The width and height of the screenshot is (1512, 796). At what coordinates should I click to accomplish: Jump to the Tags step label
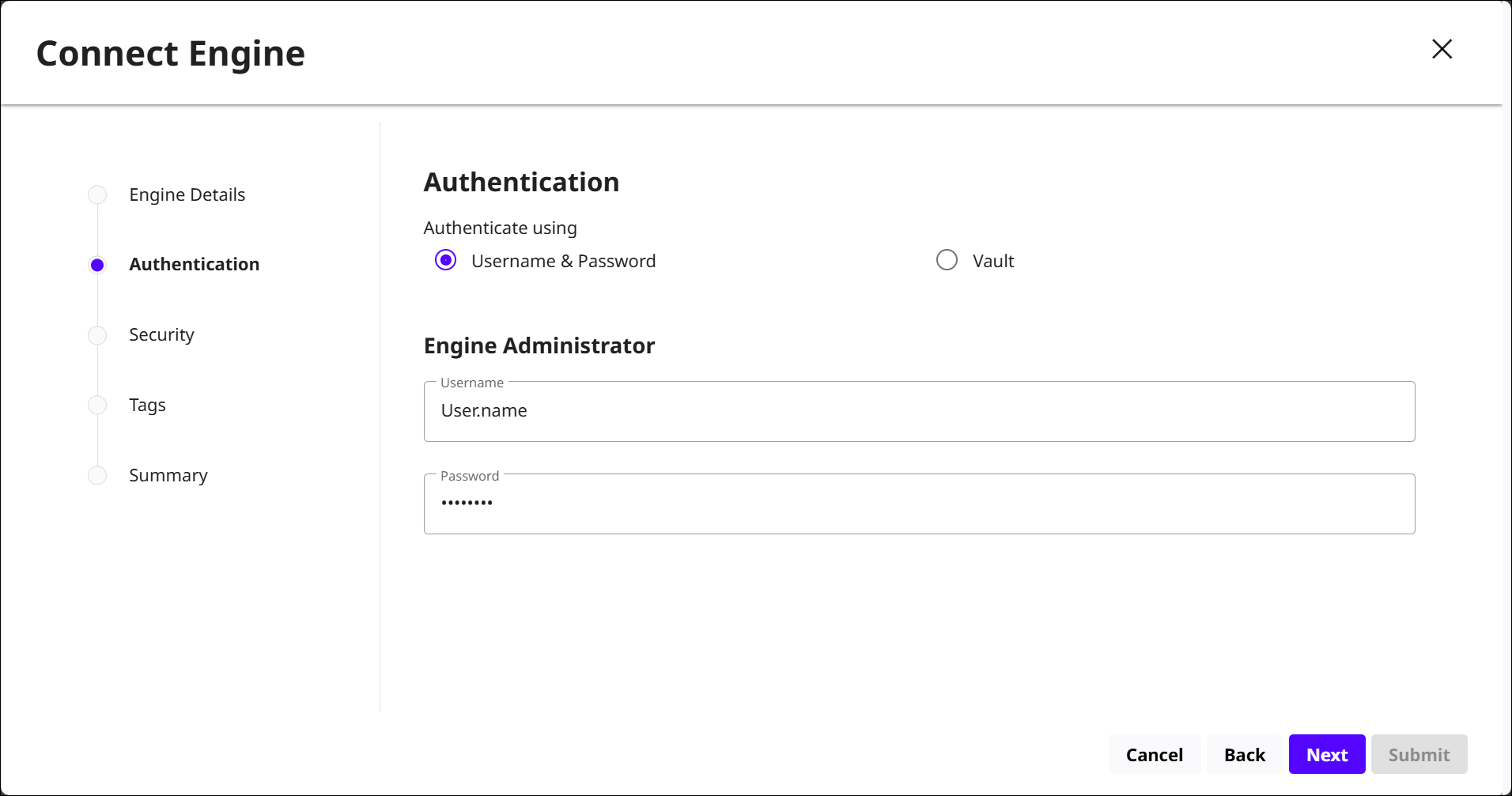[x=147, y=405]
